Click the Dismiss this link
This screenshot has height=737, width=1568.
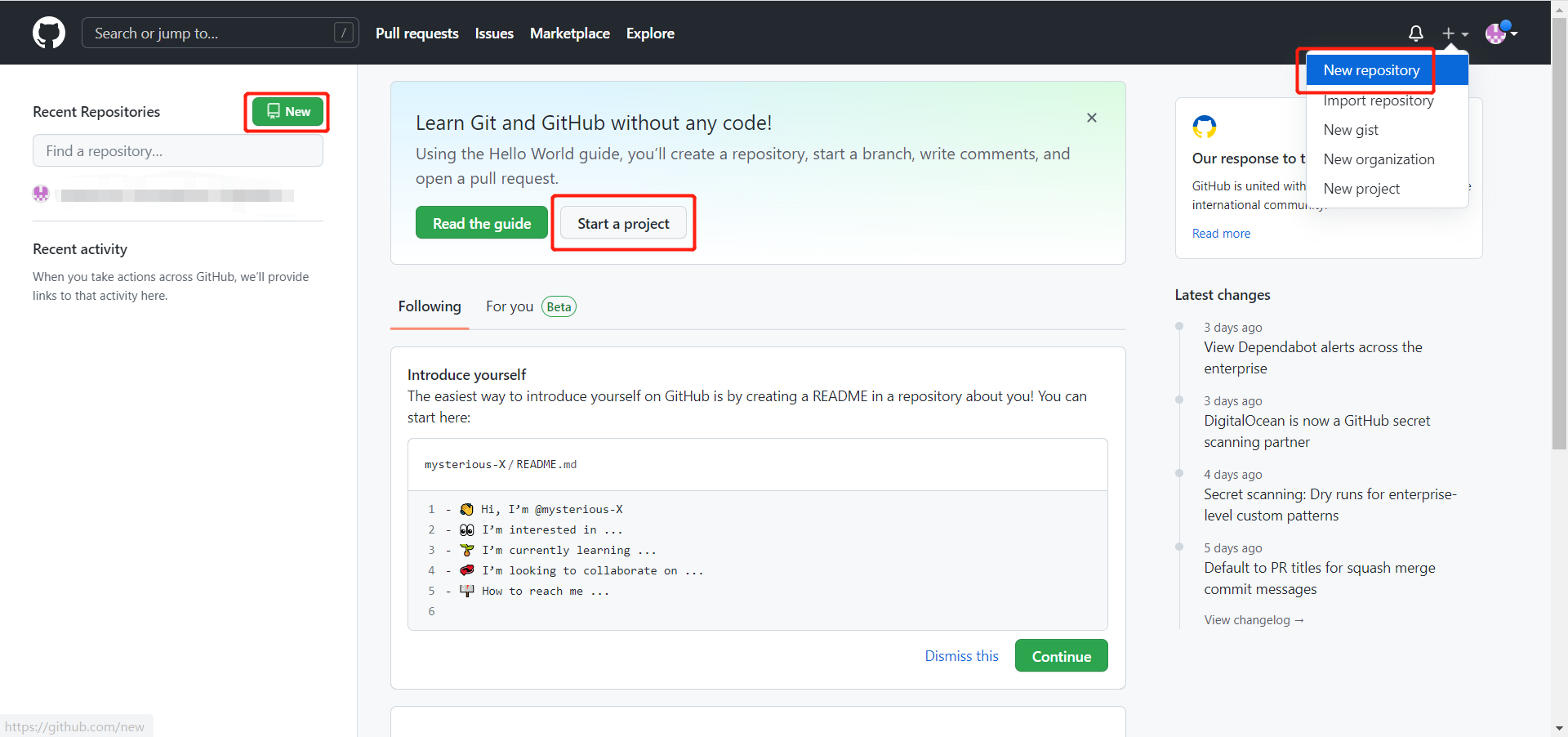pos(961,656)
